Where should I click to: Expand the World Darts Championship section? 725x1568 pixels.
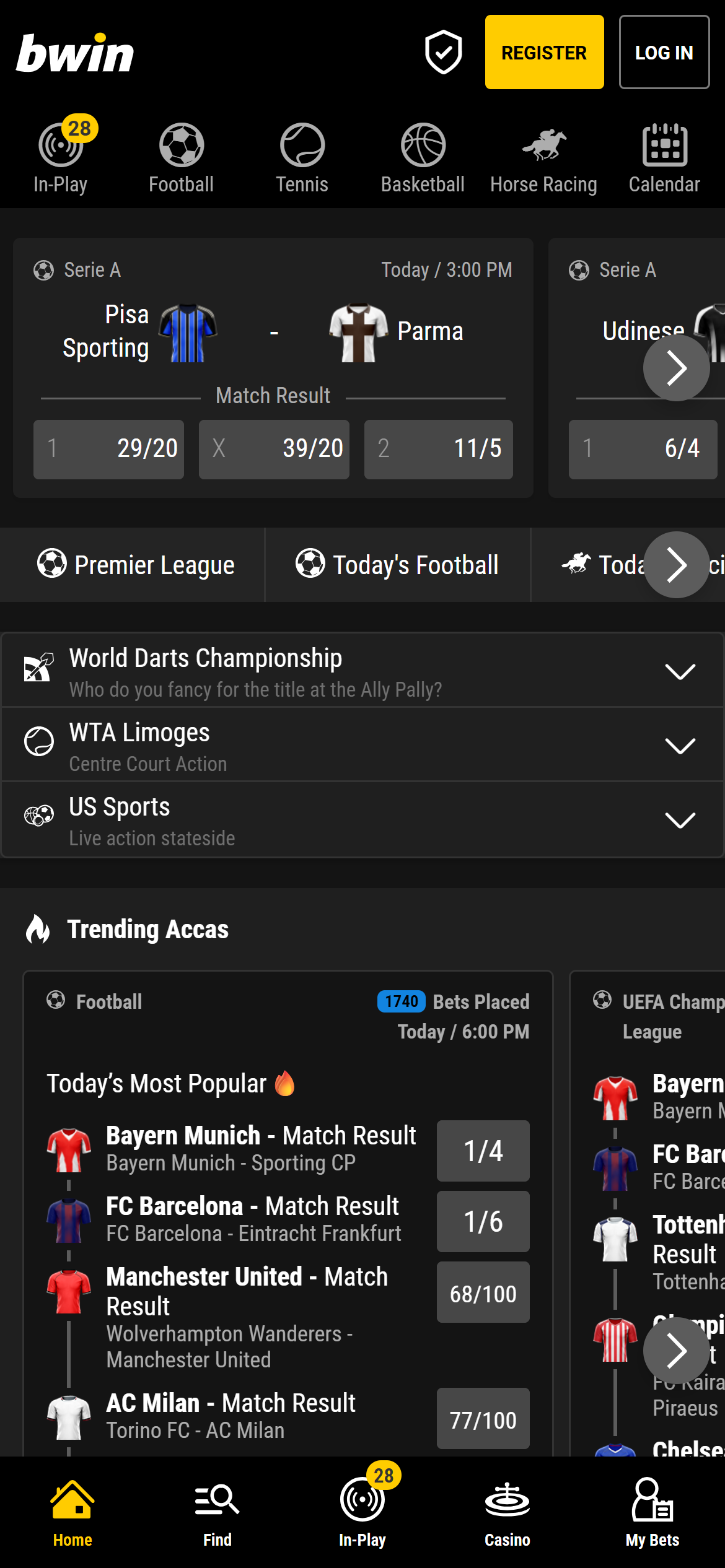679,671
